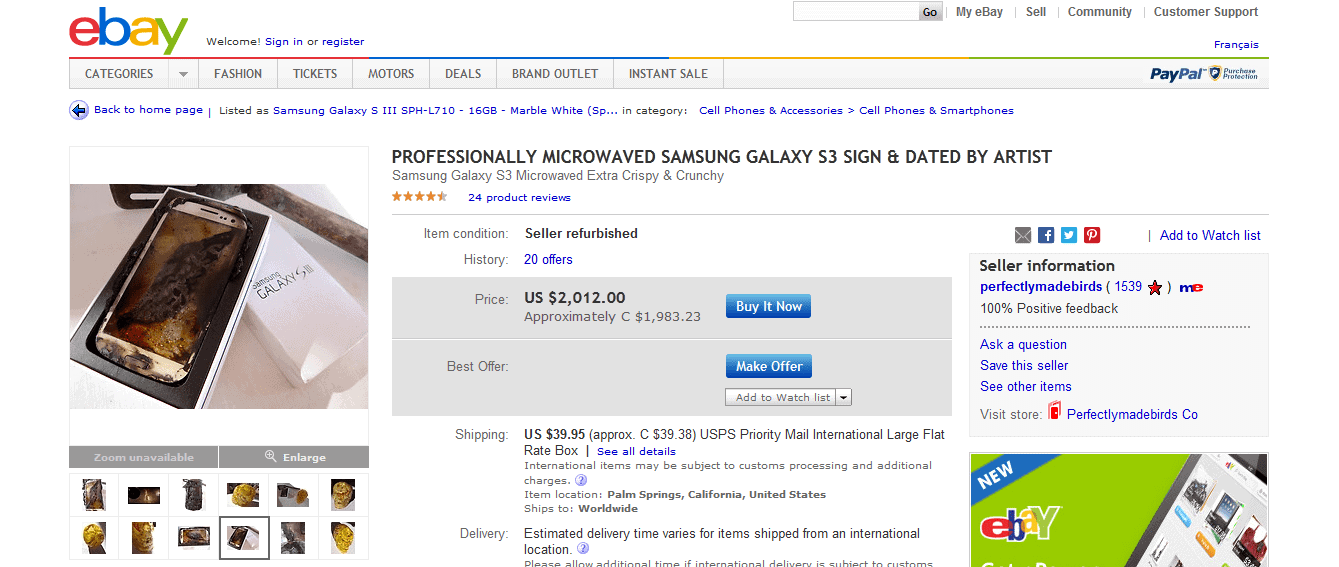This screenshot has width=1339, height=567.
Task: Open the Add to Watch list dropdown arrow
Action: [844, 397]
